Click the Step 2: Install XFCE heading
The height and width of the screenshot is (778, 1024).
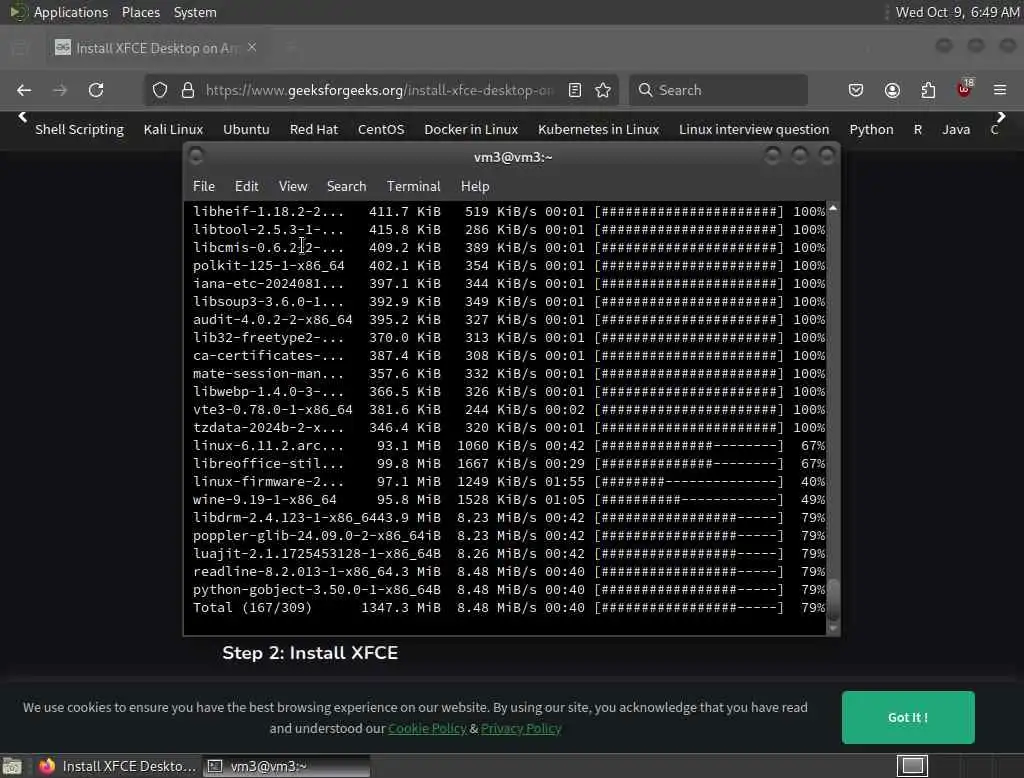[310, 653]
